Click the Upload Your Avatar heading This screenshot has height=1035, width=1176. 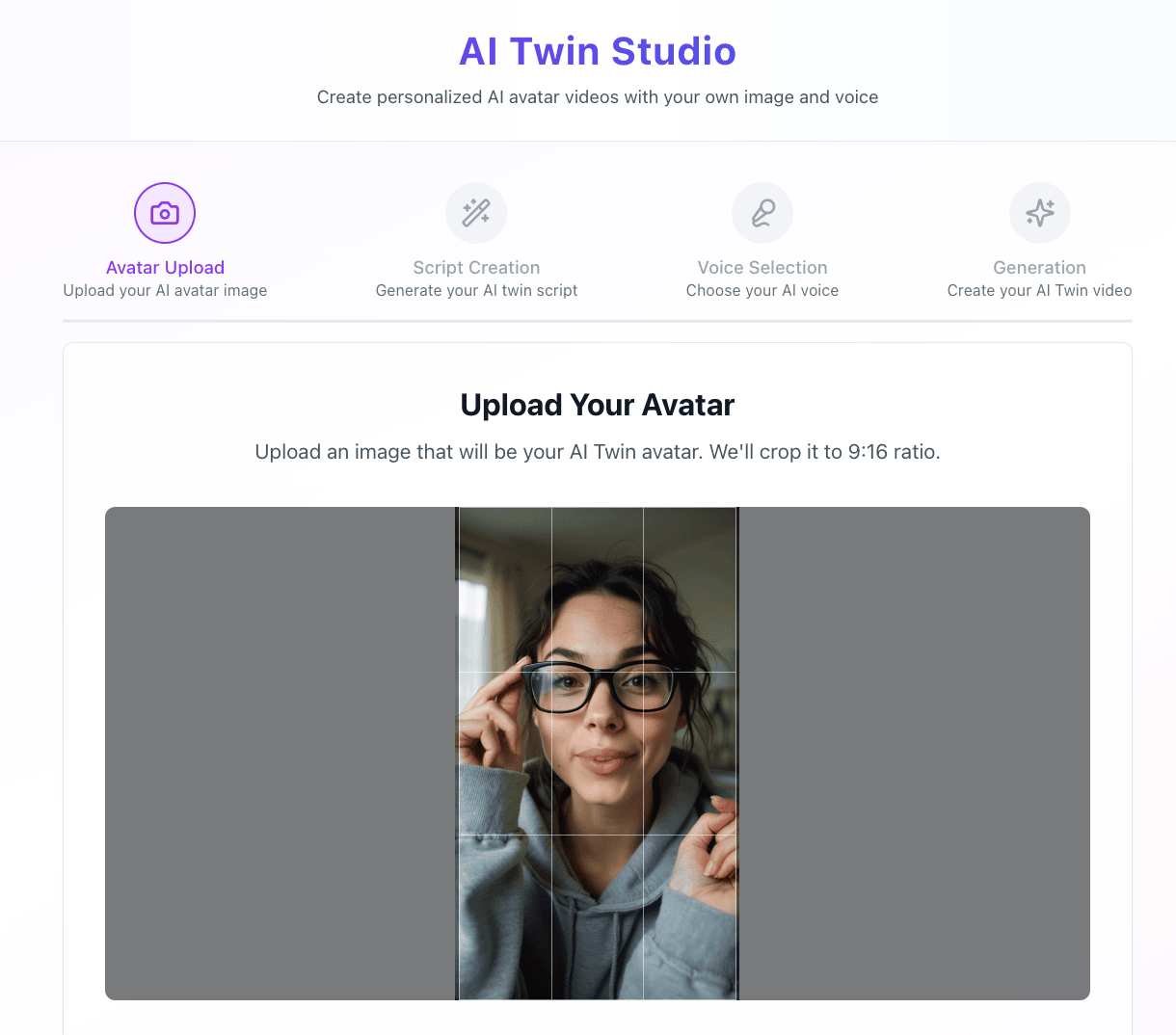pyautogui.click(x=598, y=405)
